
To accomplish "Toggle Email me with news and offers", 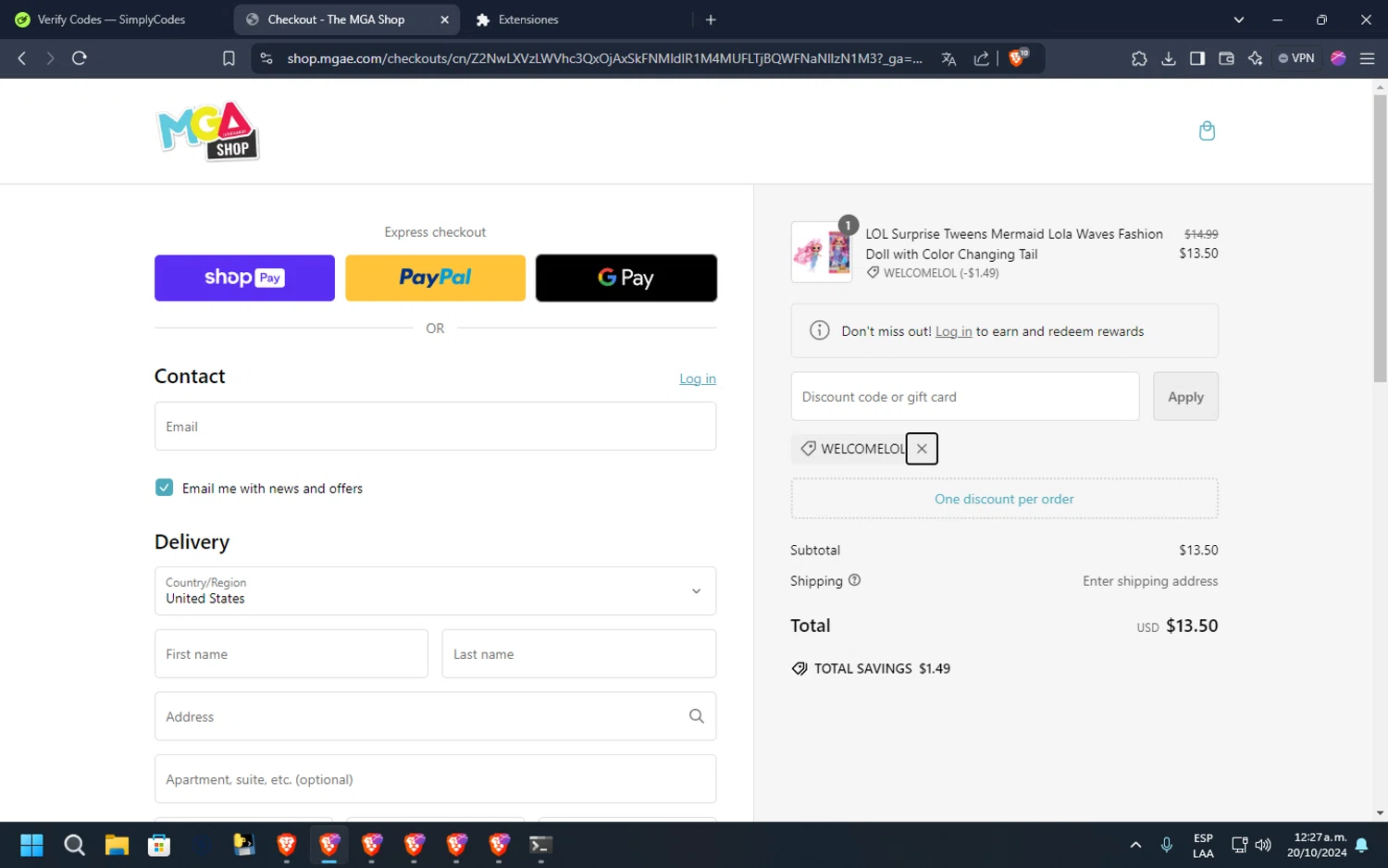I will pyautogui.click(x=164, y=488).
